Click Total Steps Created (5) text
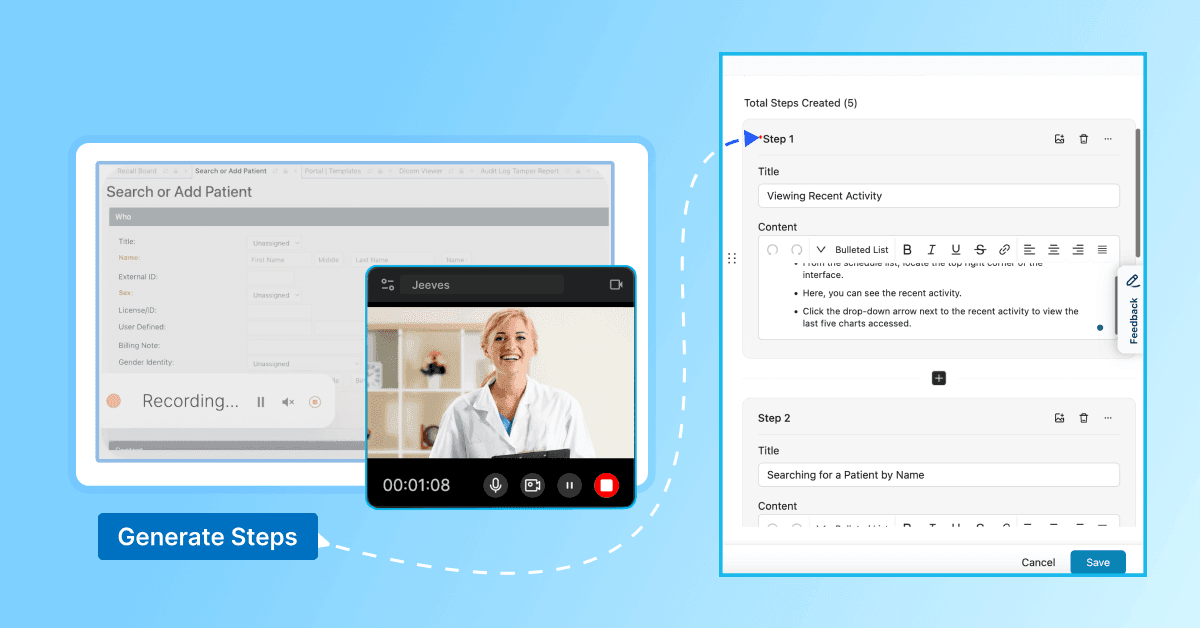The width and height of the screenshot is (1200, 628). tap(800, 103)
